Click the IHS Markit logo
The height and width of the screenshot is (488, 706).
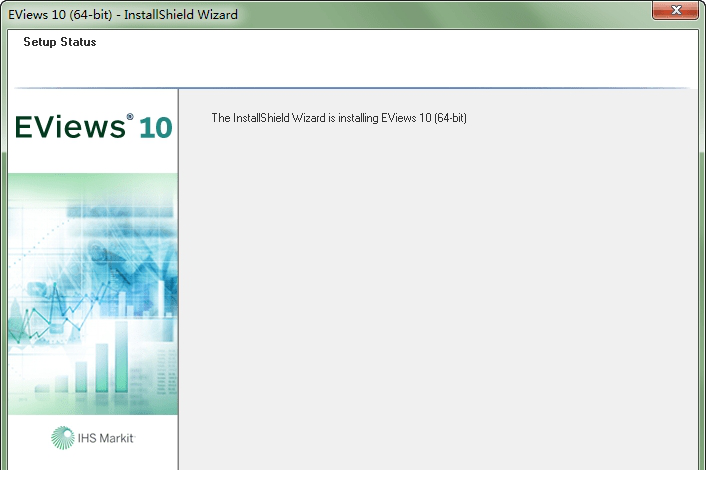click(x=93, y=438)
